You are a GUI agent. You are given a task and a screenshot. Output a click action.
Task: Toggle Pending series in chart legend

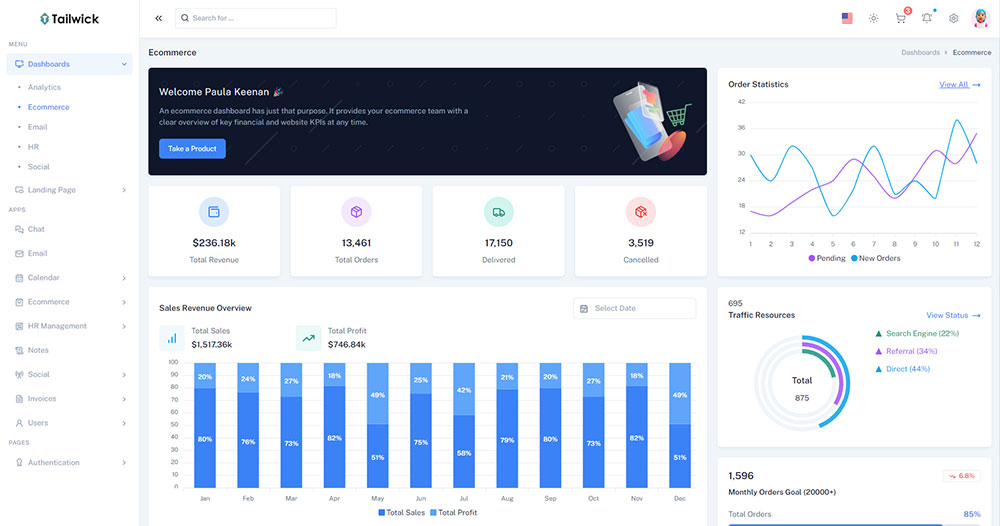tap(826, 258)
